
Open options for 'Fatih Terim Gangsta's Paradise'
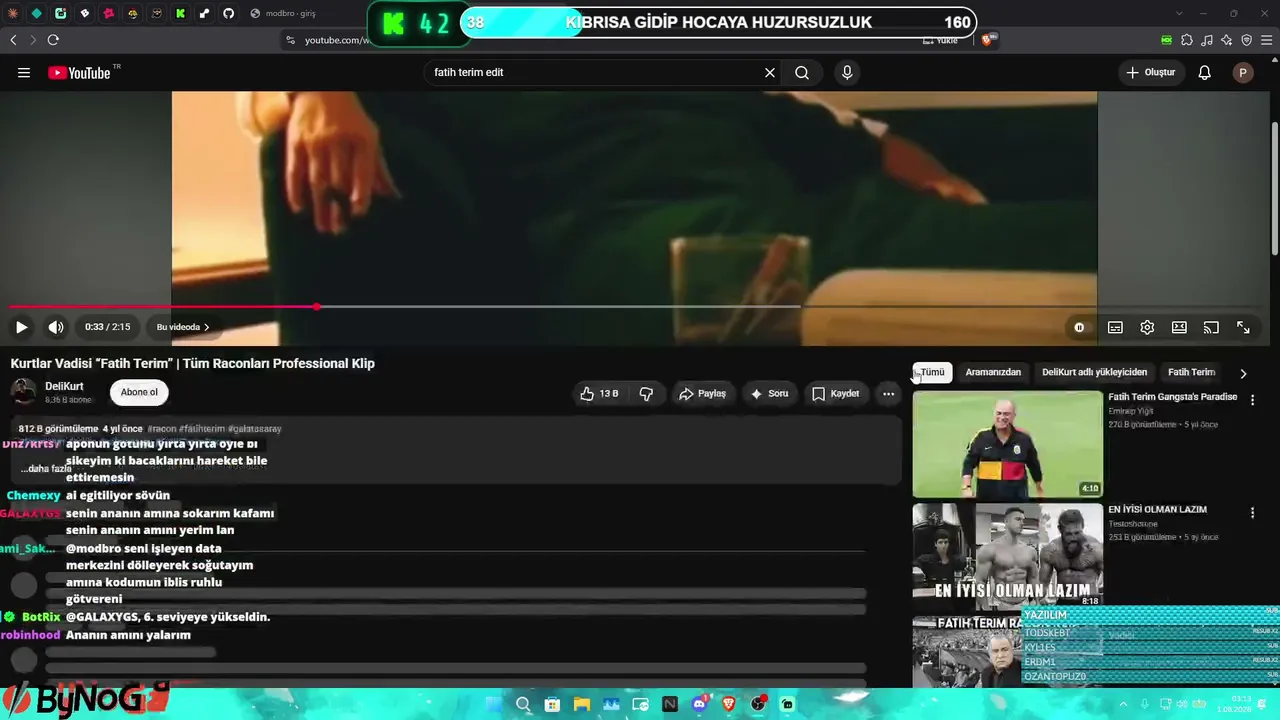(x=1252, y=400)
